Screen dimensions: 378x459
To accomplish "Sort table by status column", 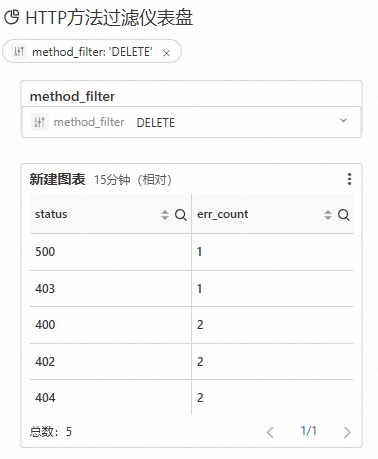I will click(165, 215).
